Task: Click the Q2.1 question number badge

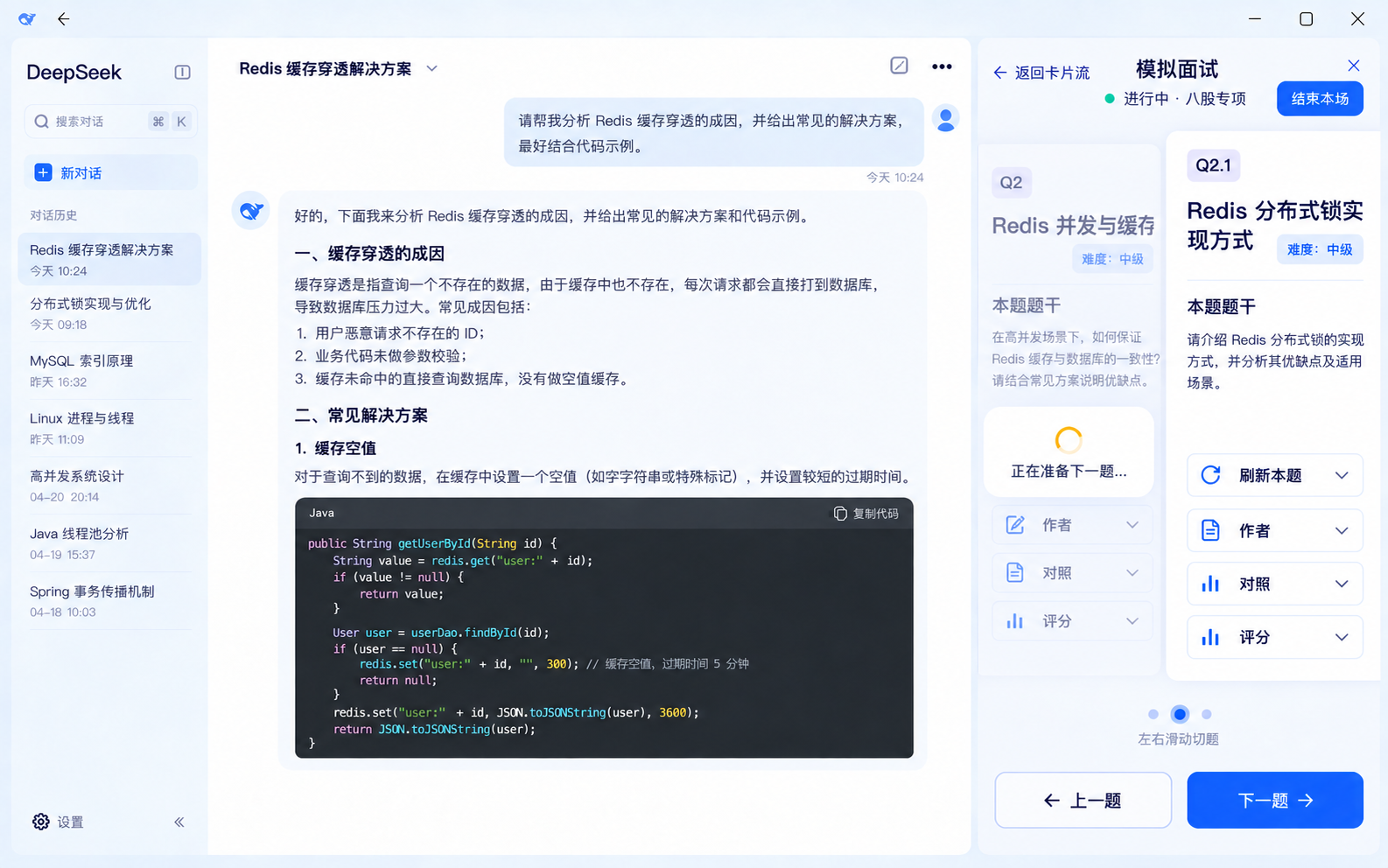Action: click(x=1213, y=165)
